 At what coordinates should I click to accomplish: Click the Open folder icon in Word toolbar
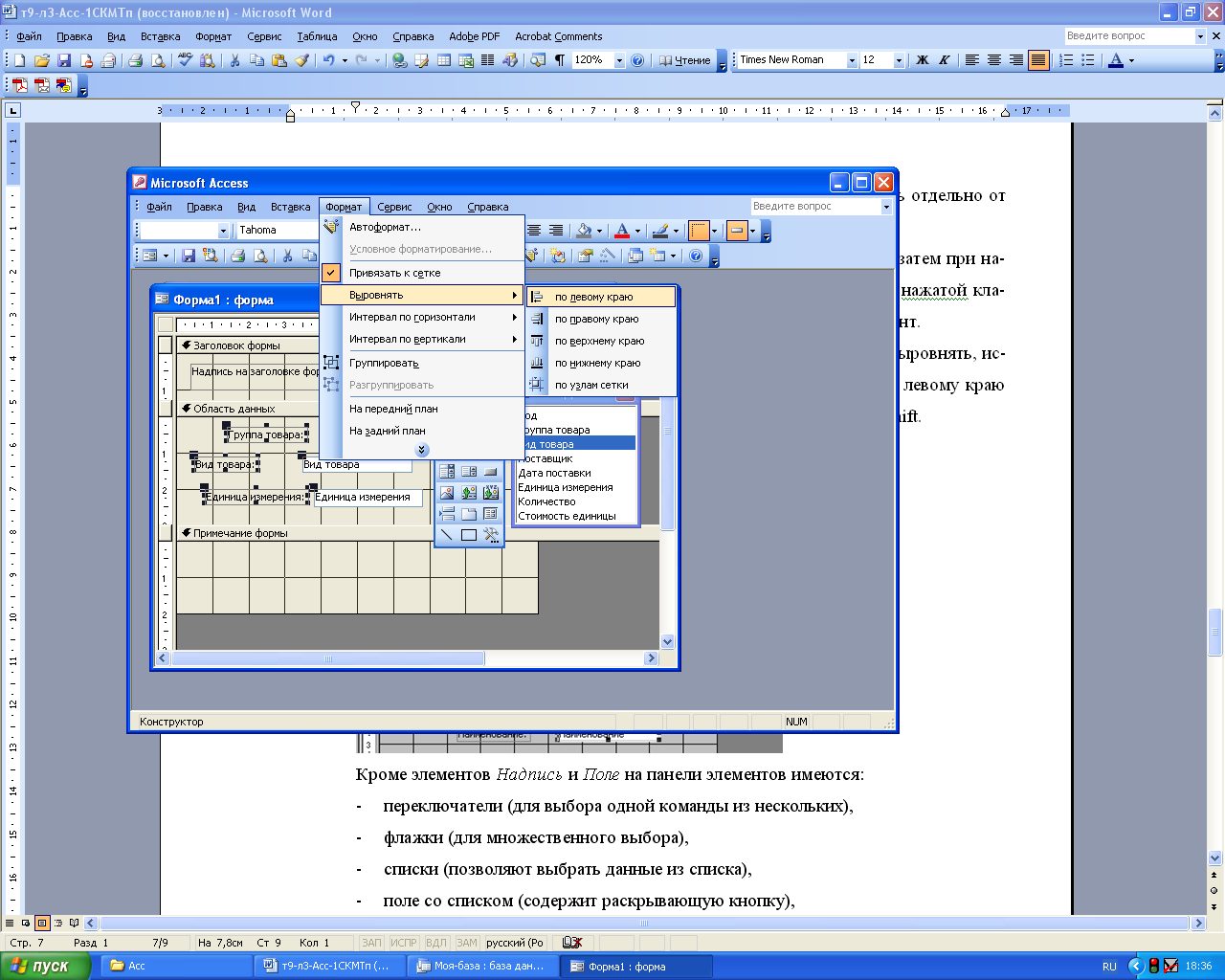click(41, 60)
